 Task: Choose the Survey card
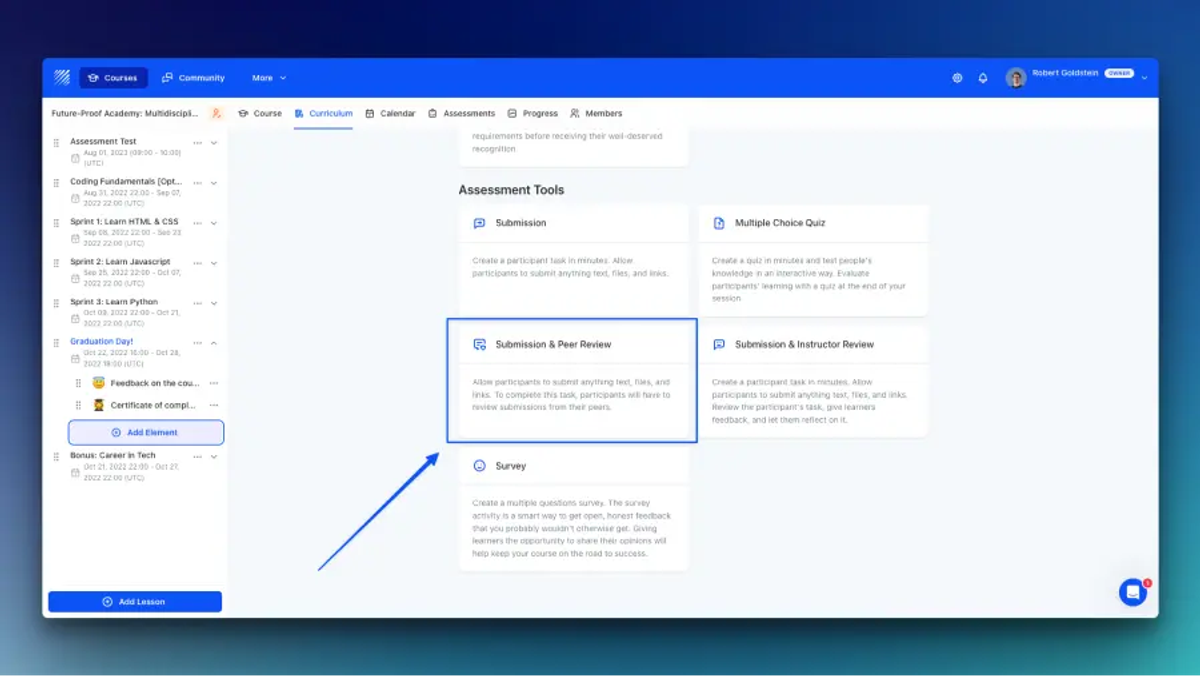tap(574, 509)
